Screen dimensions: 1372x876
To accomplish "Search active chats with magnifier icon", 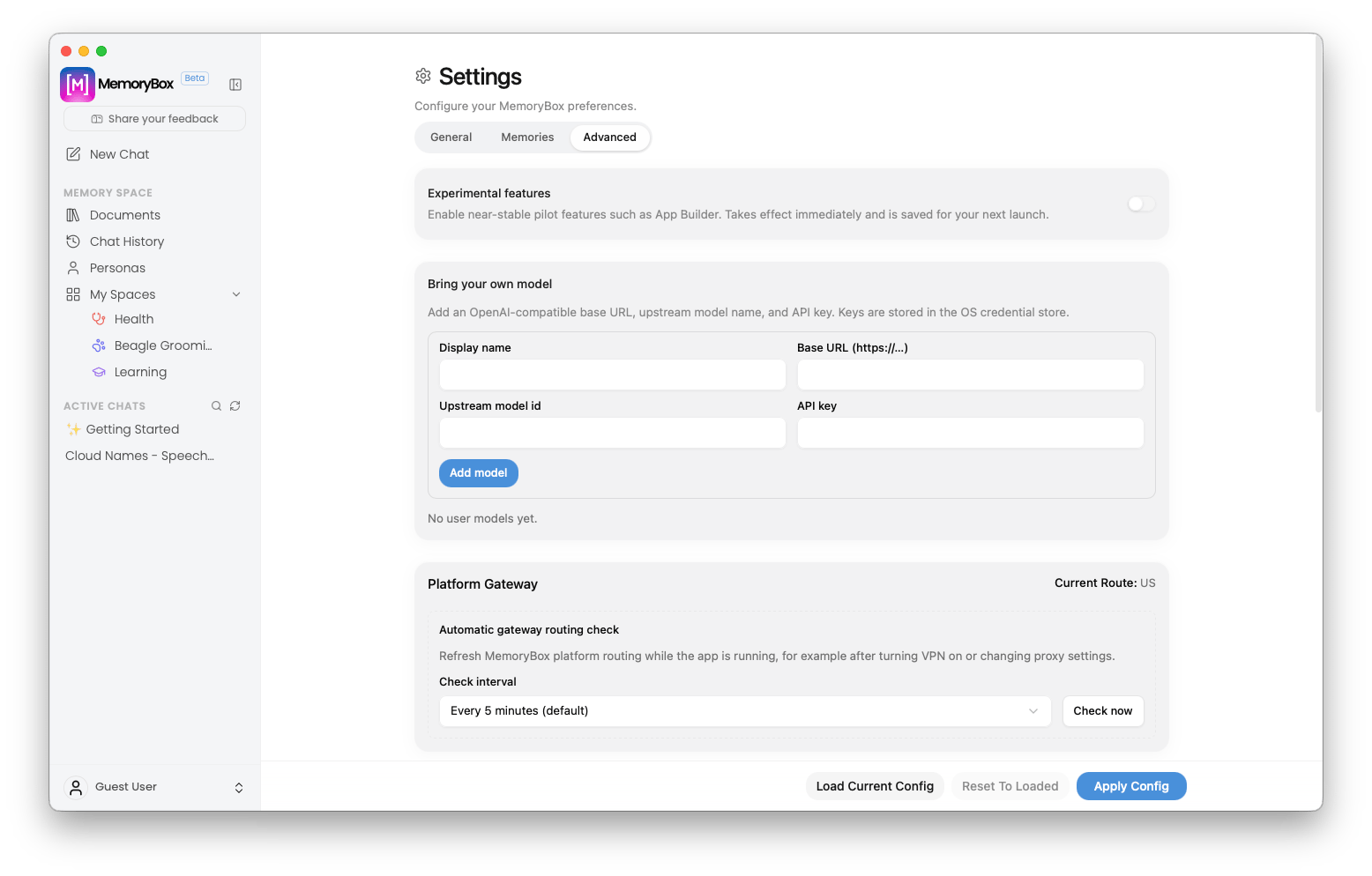I will (x=216, y=406).
